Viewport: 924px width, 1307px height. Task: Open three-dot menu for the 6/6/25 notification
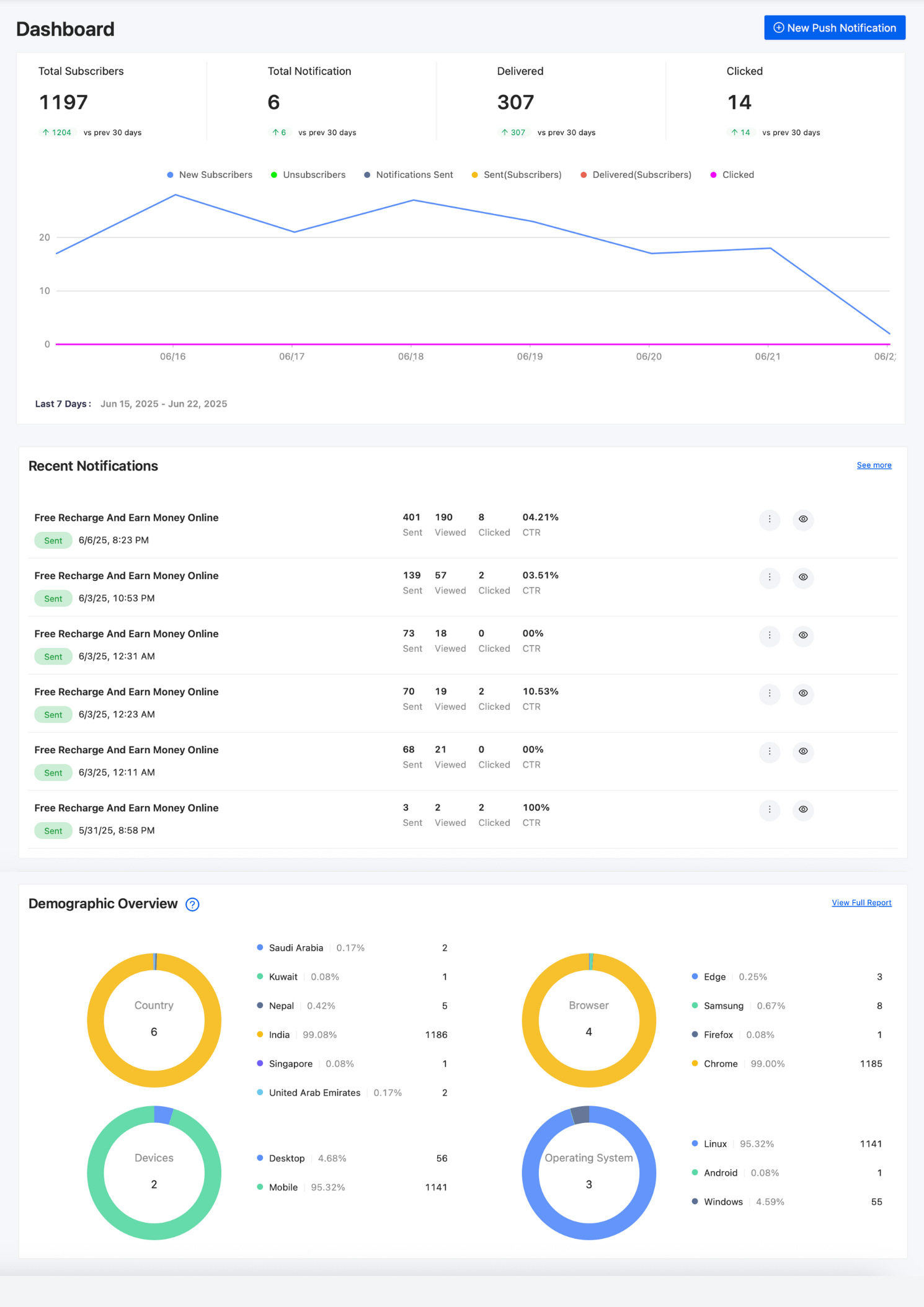770,519
